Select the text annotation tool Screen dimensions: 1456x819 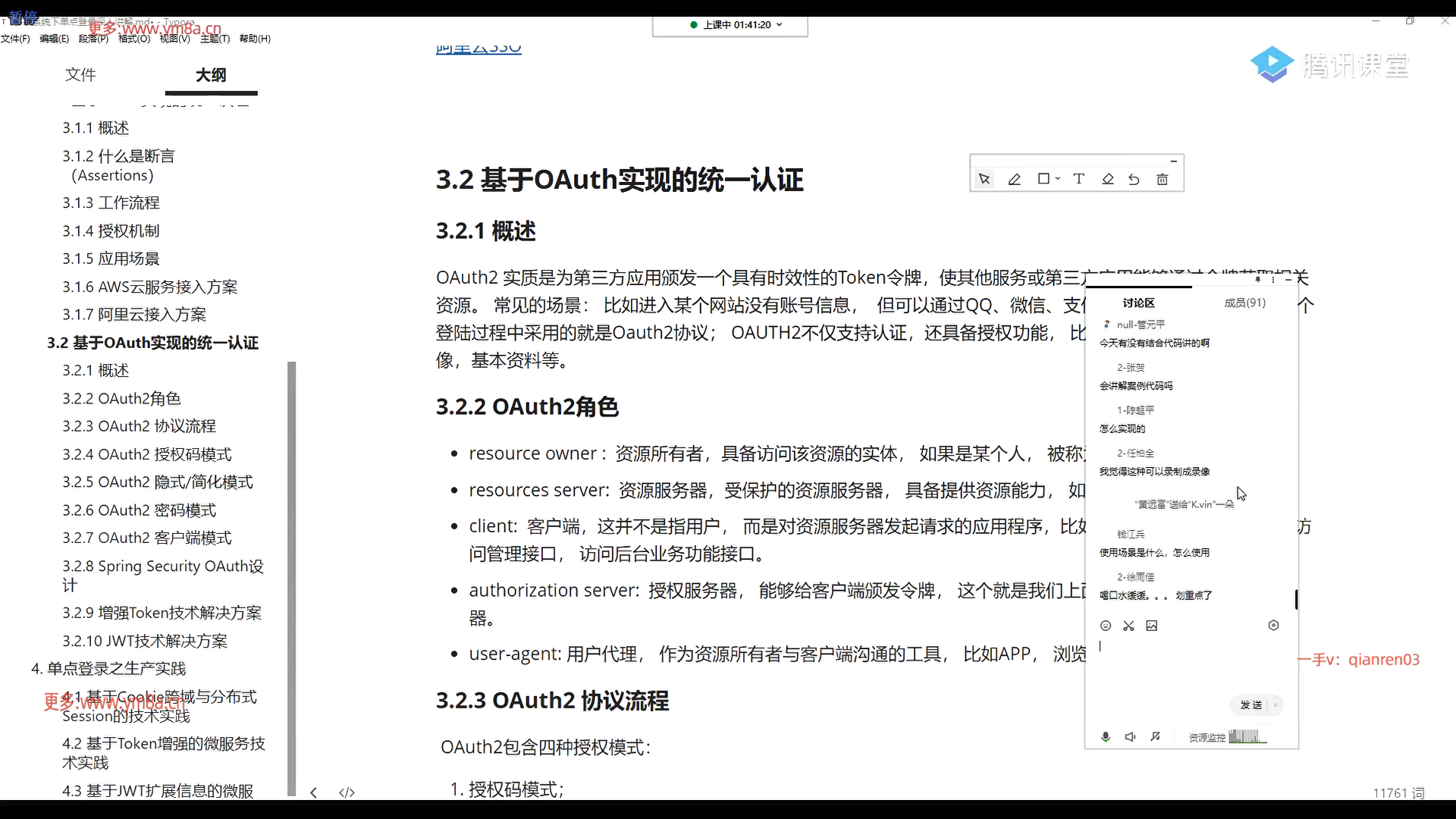[1078, 179]
